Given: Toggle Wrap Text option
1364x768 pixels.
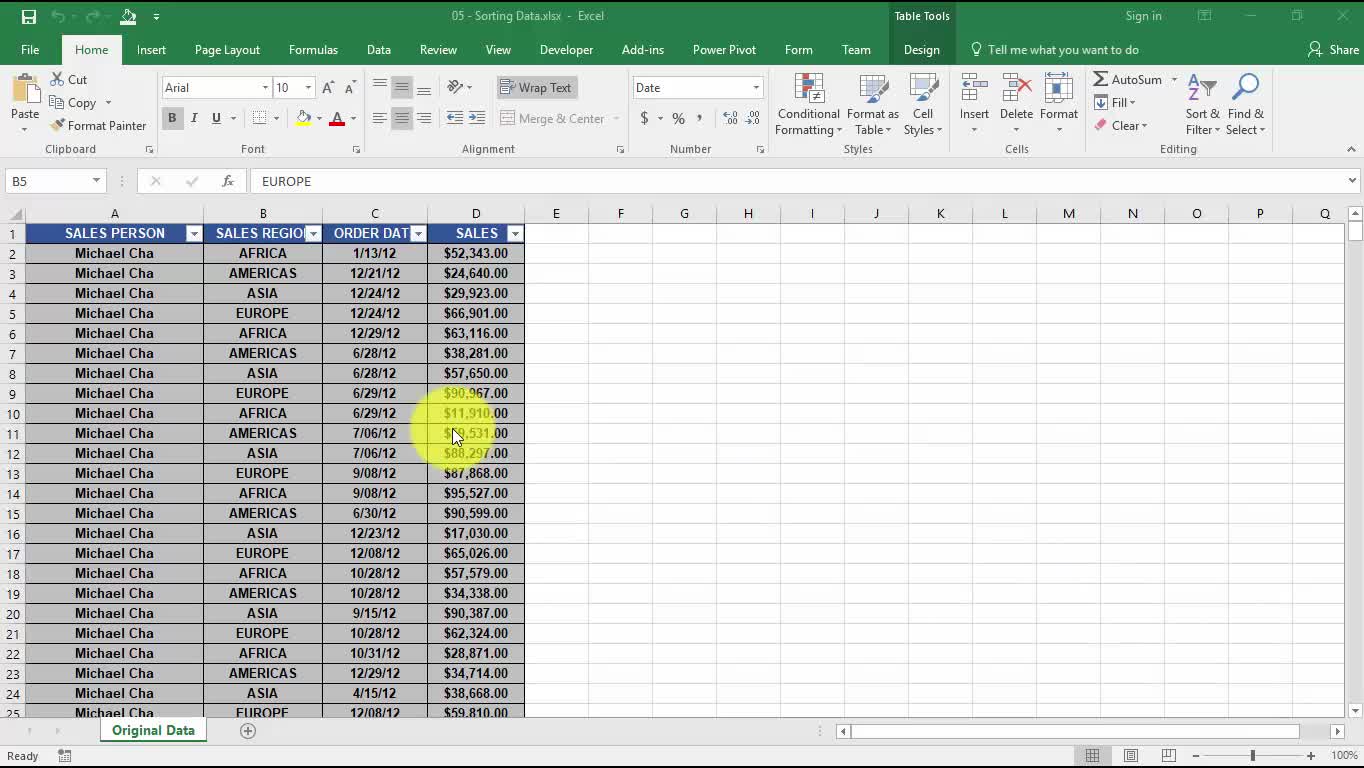Looking at the screenshot, I should [535, 88].
